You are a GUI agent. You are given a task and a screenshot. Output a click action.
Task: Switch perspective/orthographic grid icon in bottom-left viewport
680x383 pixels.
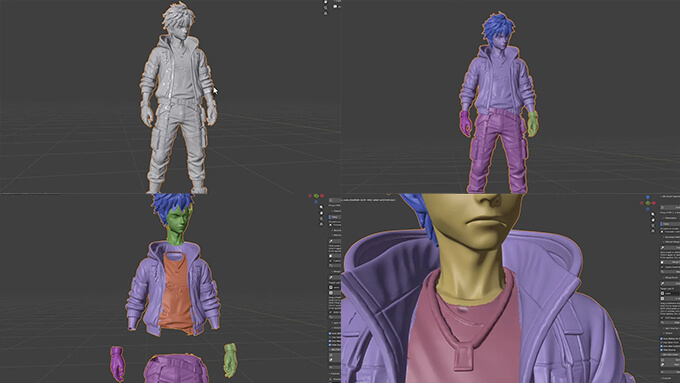tap(321, 224)
